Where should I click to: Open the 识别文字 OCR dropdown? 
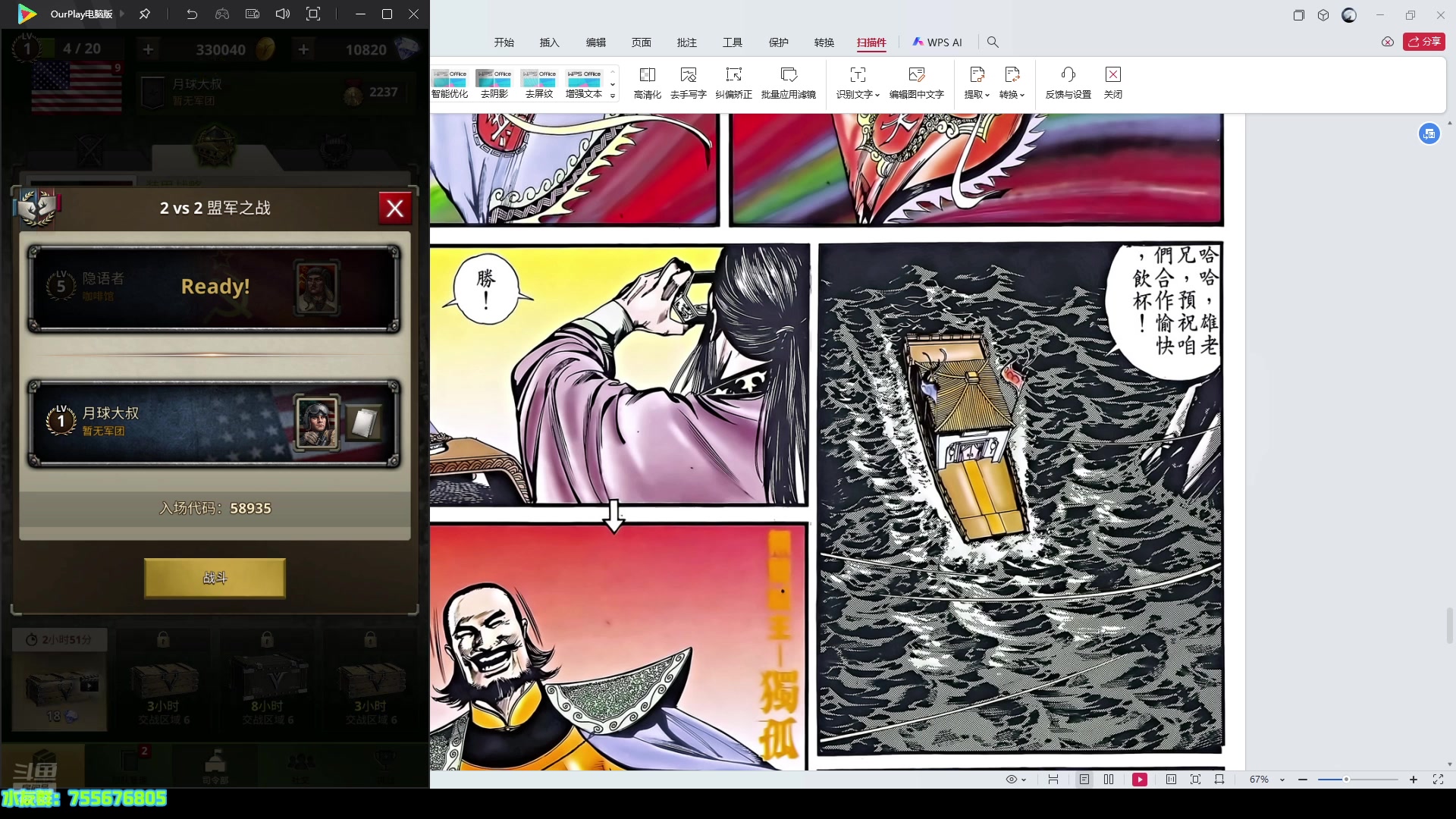[x=858, y=83]
